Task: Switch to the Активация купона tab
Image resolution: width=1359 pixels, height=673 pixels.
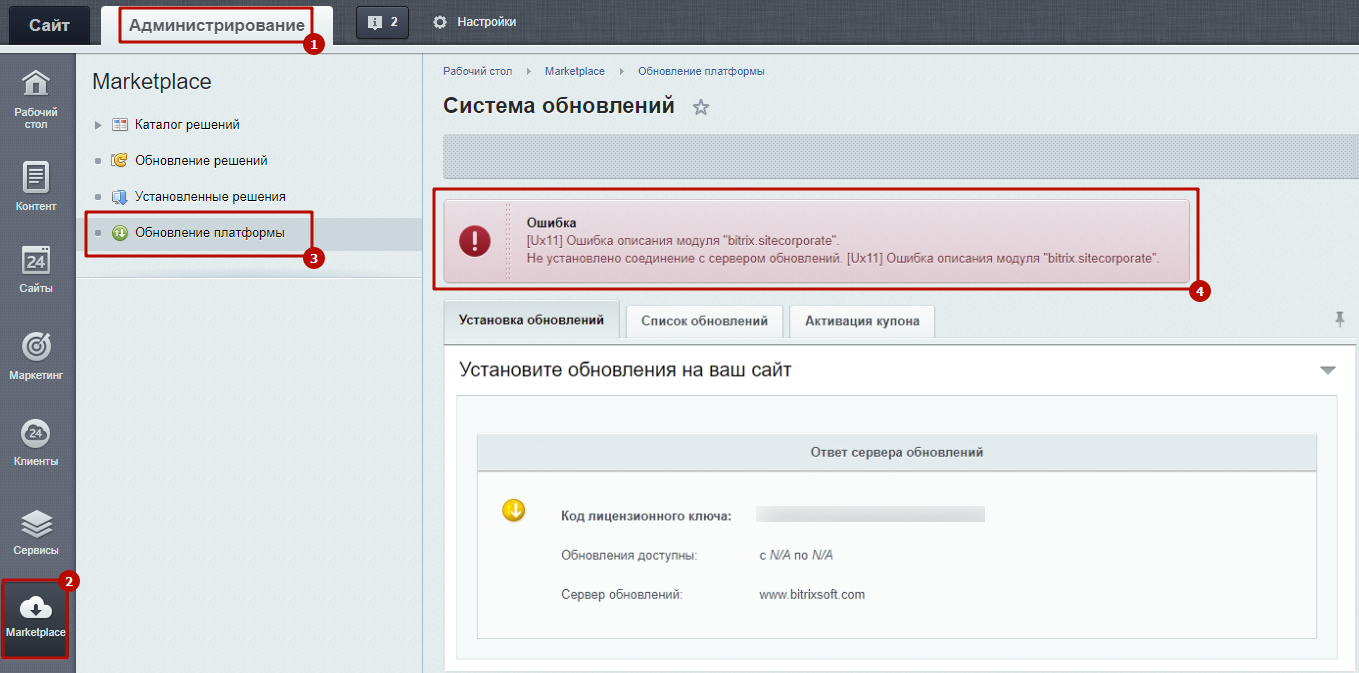Action: coord(862,321)
